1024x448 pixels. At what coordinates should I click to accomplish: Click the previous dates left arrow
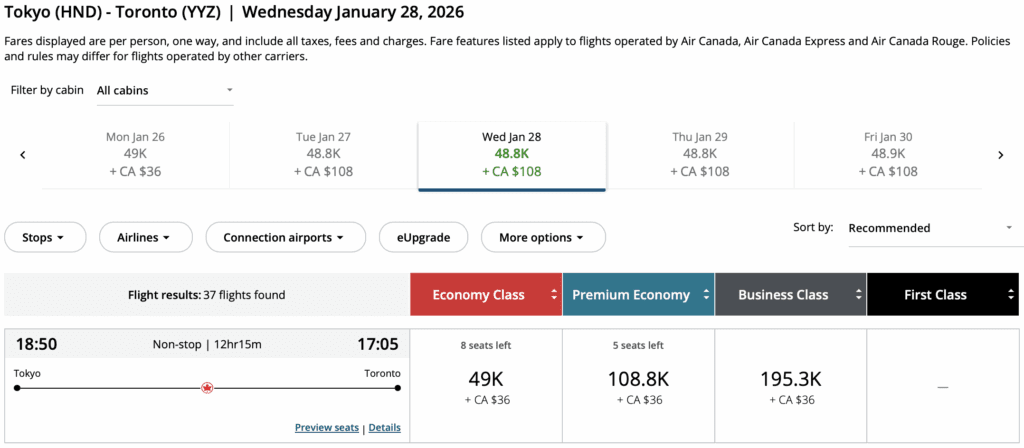[23, 155]
